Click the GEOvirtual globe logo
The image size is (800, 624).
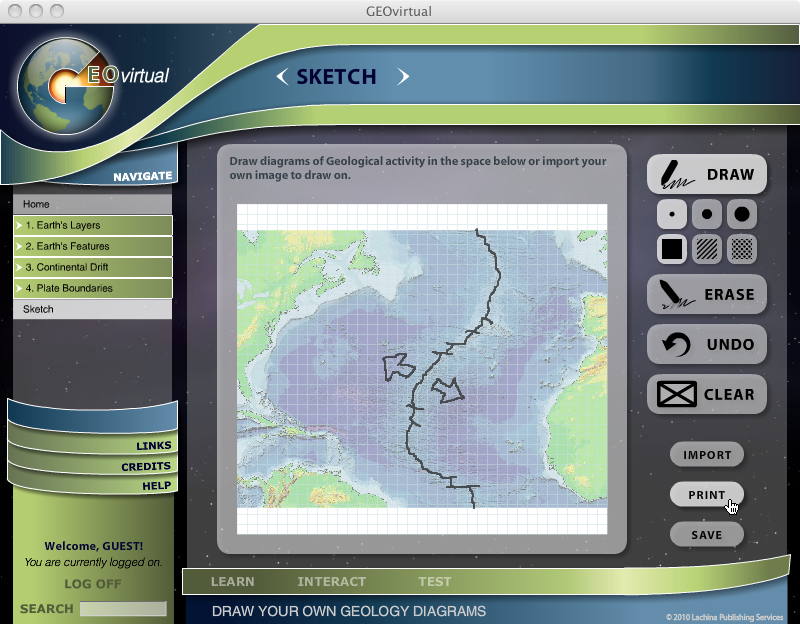(66, 85)
